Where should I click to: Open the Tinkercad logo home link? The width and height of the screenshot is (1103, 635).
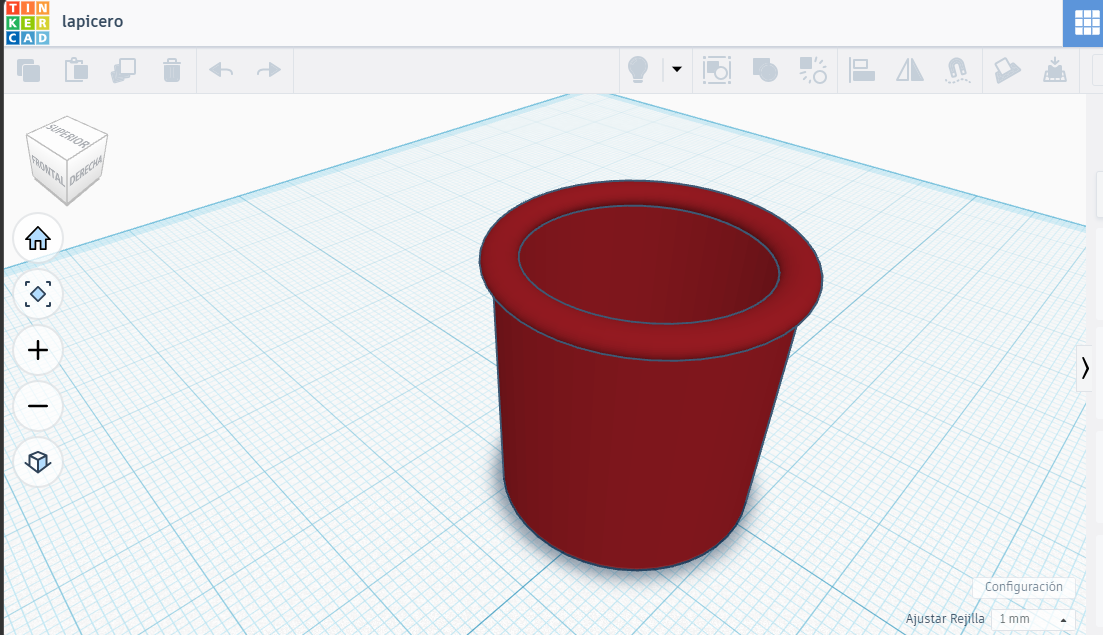(x=27, y=23)
